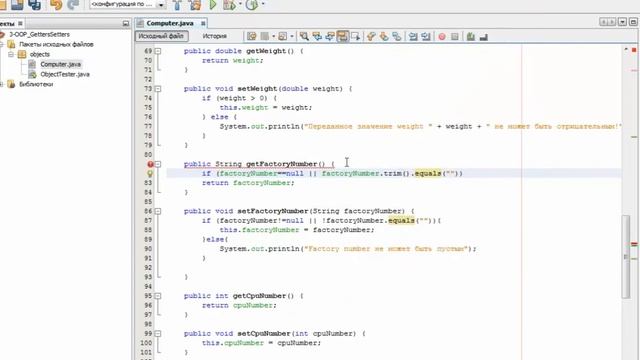Open the dropdown arrow after the Back icon
The width and height of the screenshot is (640, 360).
[x=273, y=37]
